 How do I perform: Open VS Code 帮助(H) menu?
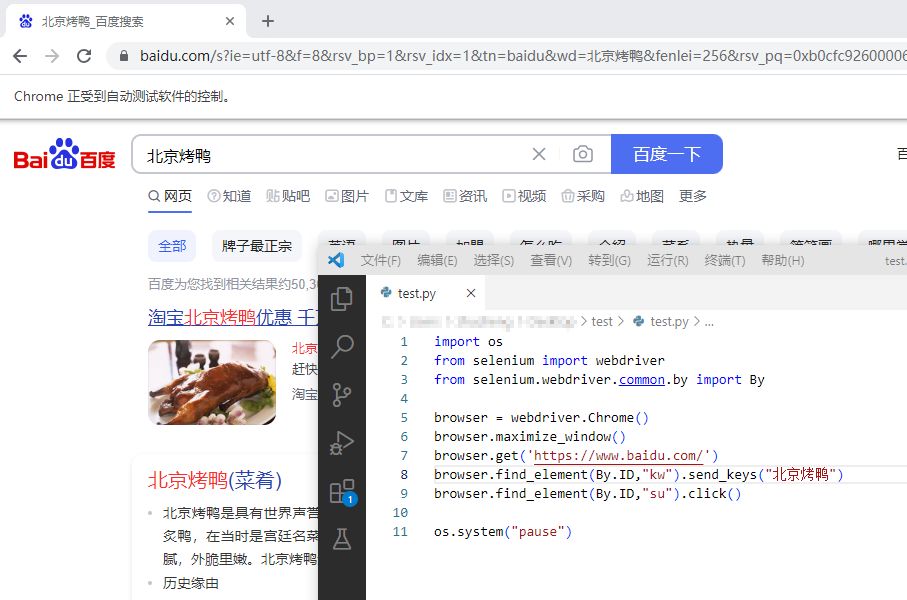tap(783, 260)
